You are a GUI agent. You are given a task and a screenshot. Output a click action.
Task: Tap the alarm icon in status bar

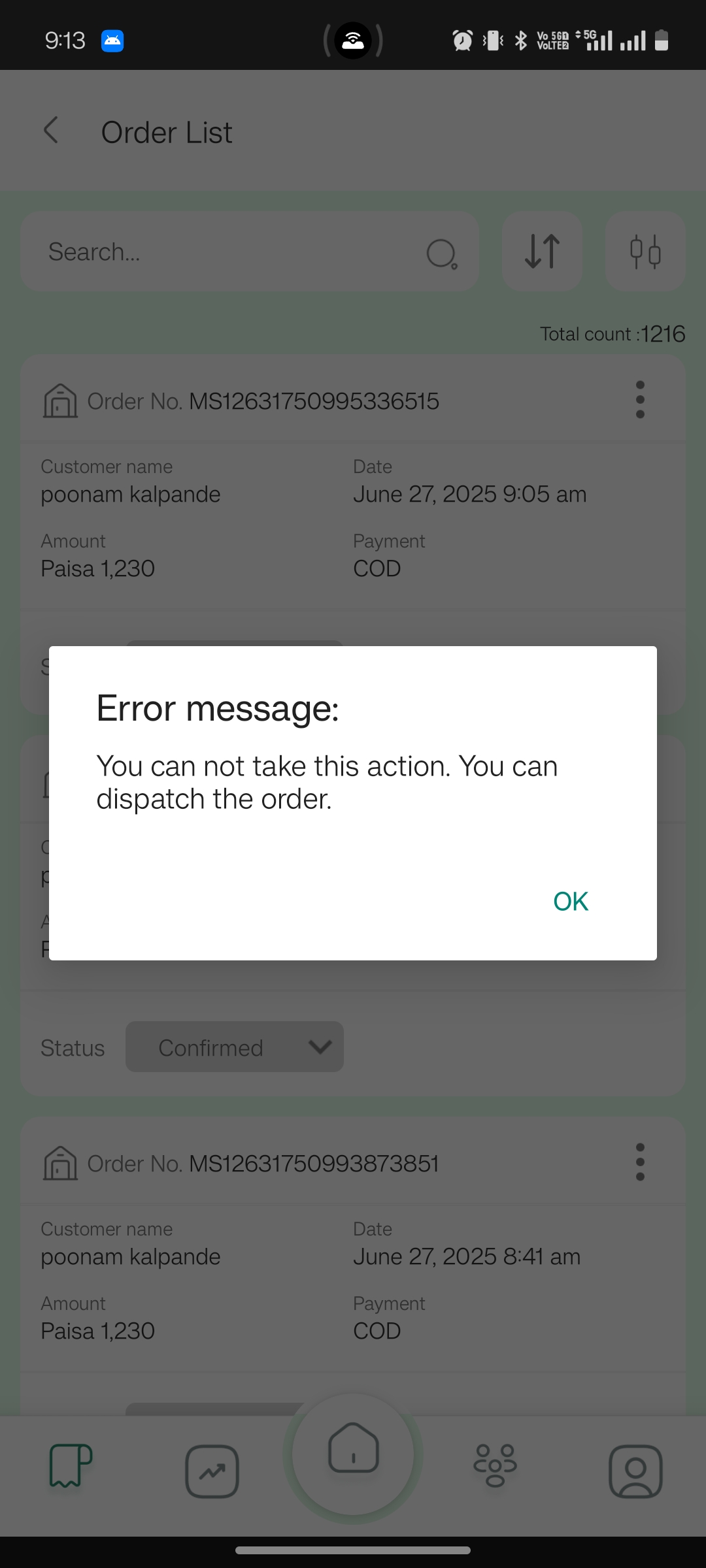click(462, 41)
